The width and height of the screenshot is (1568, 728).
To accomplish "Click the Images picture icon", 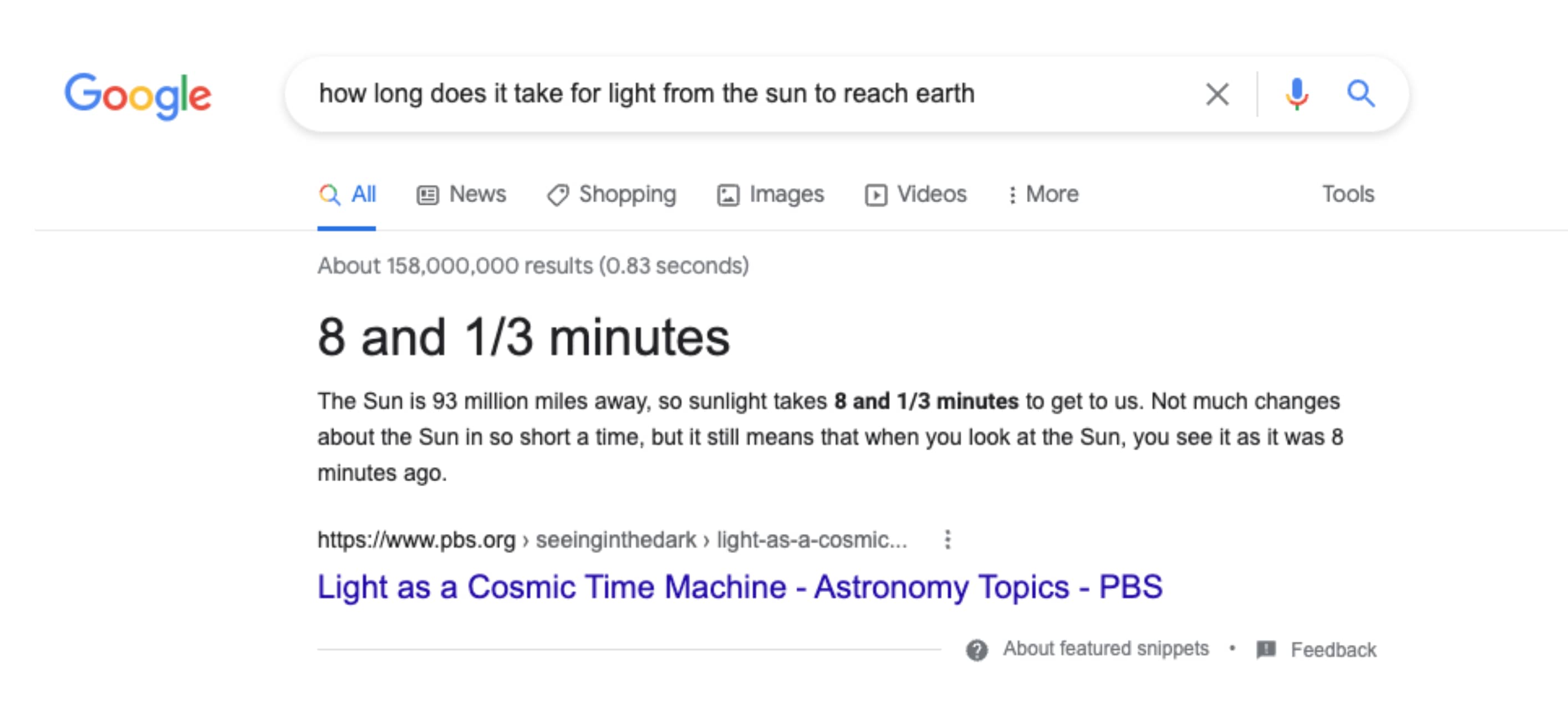I will (728, 195).
